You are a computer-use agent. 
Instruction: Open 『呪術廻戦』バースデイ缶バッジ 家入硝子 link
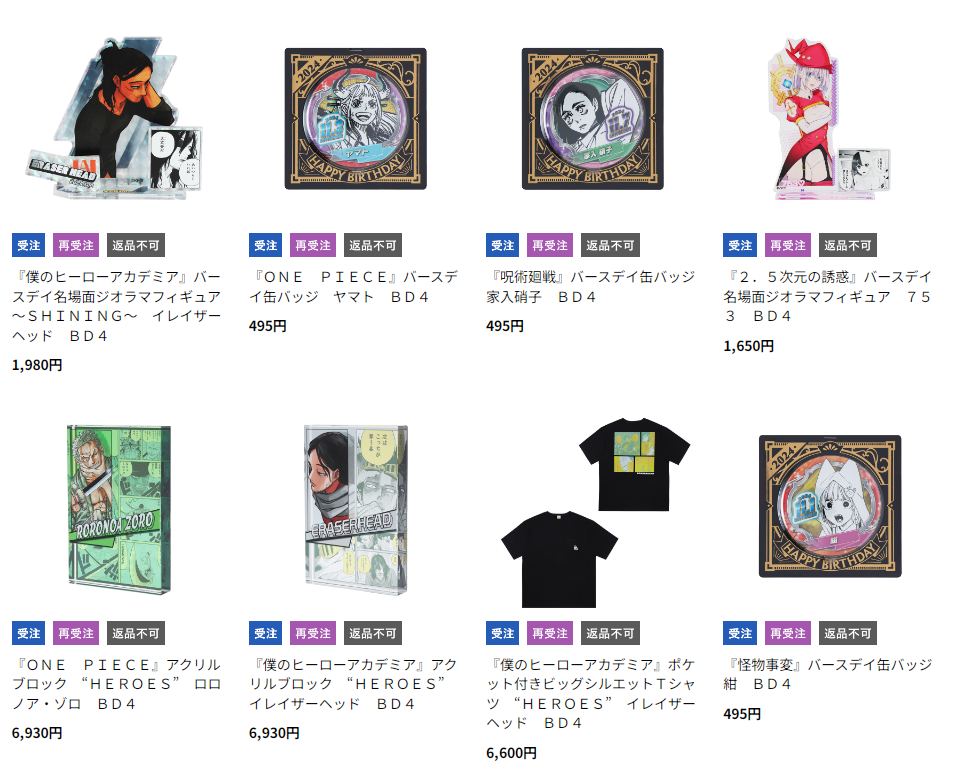pos(590,287)
